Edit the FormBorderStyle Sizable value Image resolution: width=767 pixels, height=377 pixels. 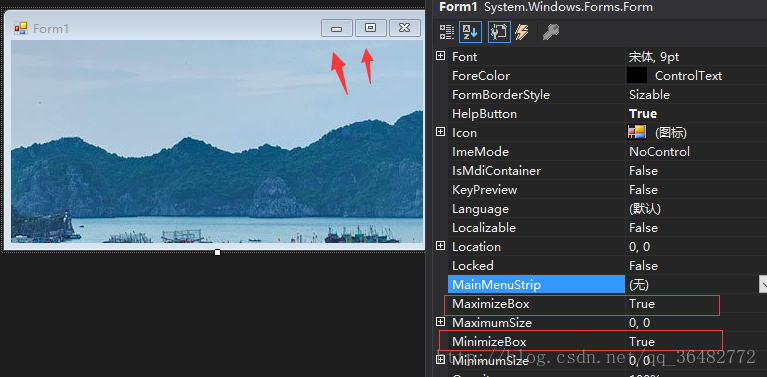(x=650, y=94)
